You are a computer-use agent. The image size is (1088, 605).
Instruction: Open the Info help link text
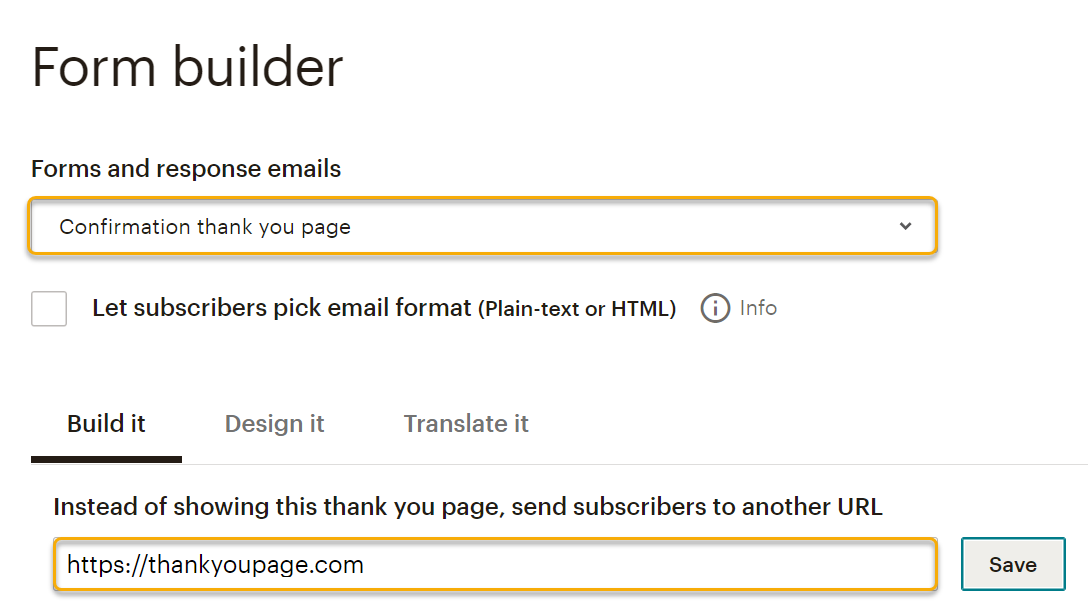tap(758, 308)
